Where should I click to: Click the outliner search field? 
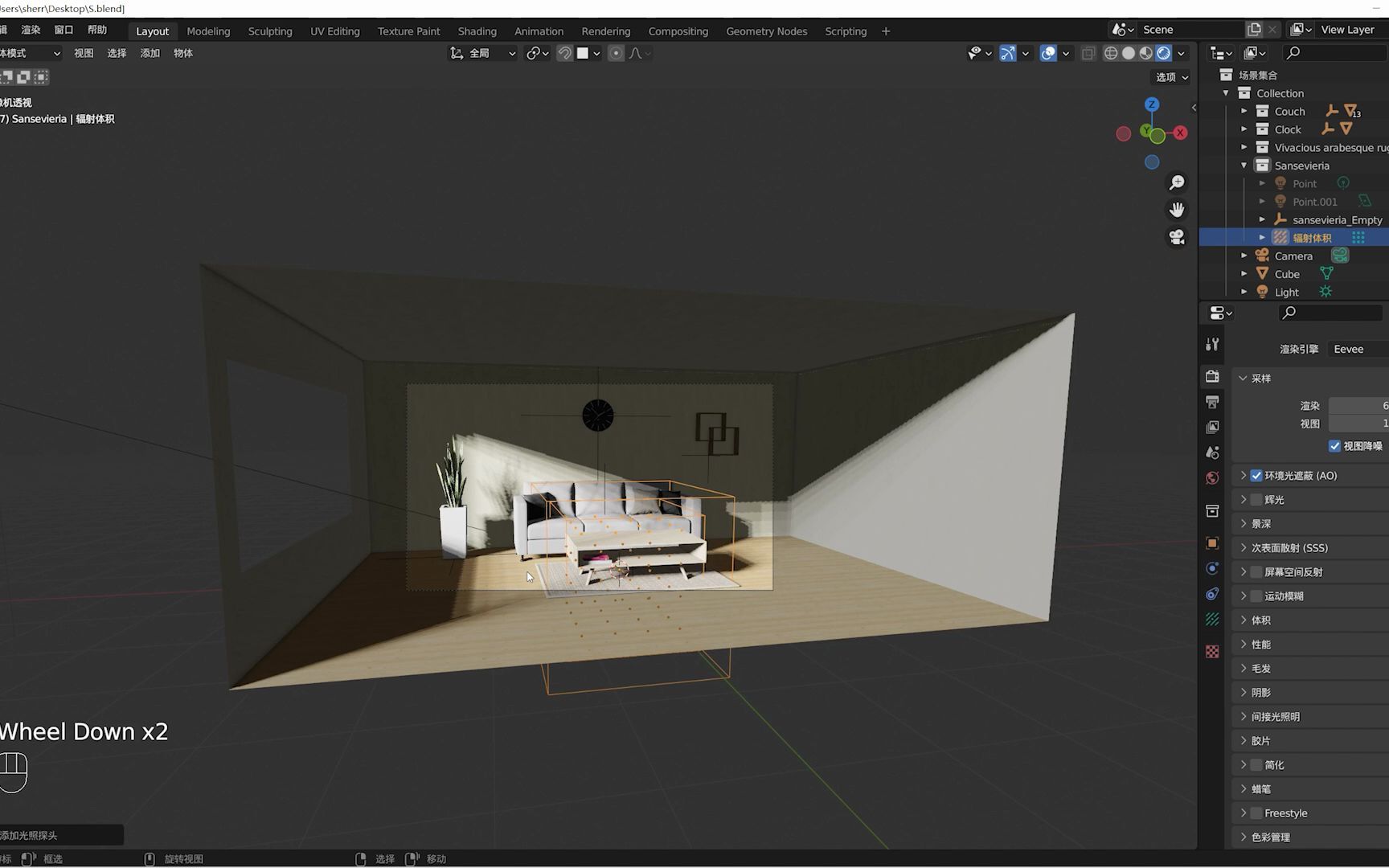coord(1334,53)
